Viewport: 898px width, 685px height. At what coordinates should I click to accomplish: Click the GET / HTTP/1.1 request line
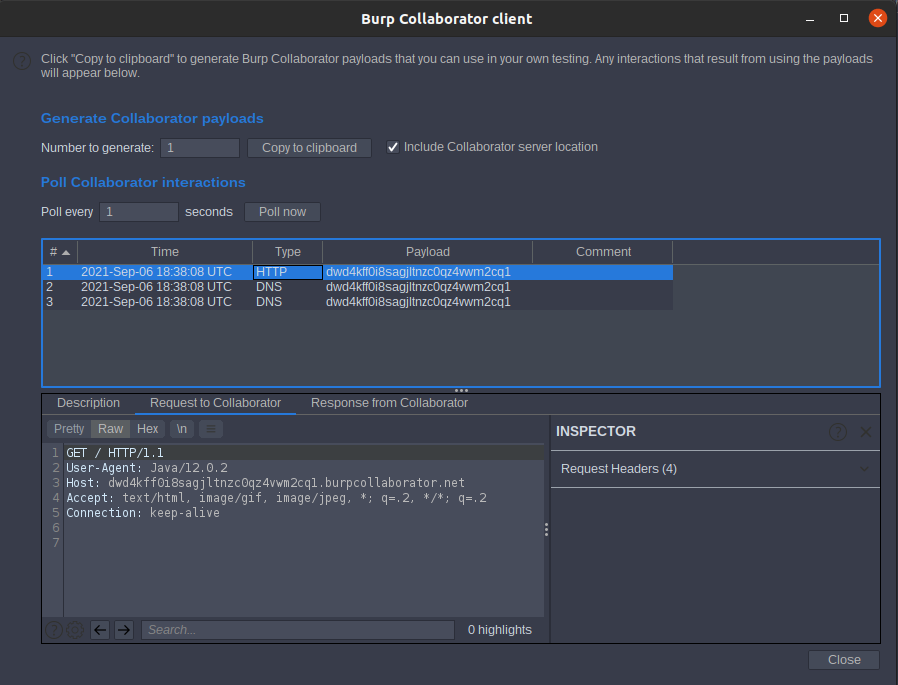[115, 453]
